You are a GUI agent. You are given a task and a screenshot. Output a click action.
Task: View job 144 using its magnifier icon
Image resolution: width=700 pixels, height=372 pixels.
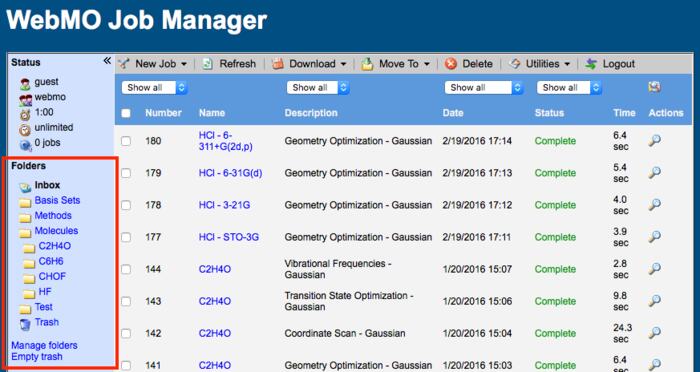pyautogui.click(x=654, y=269)
